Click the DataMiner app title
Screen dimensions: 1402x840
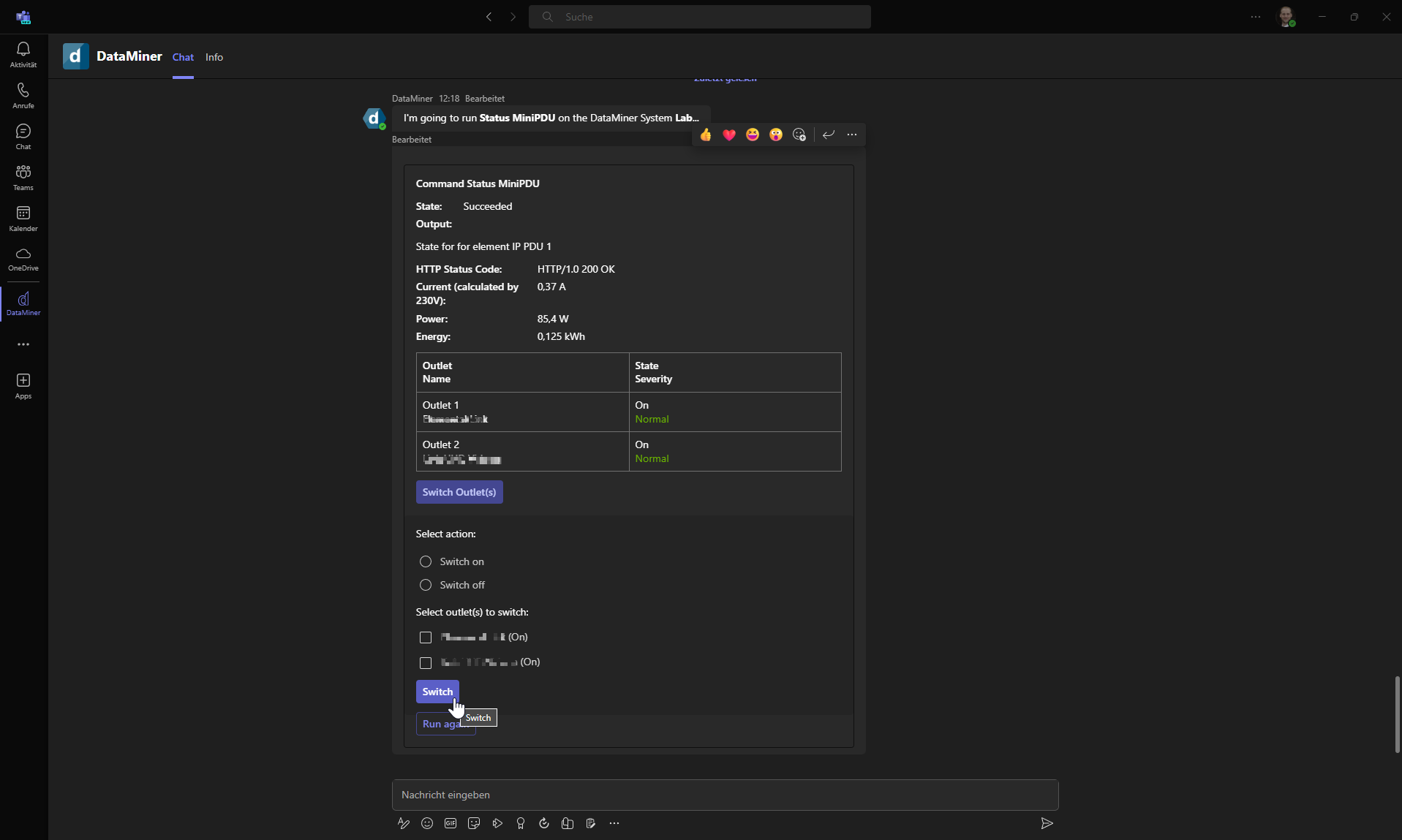pos(129,56)
